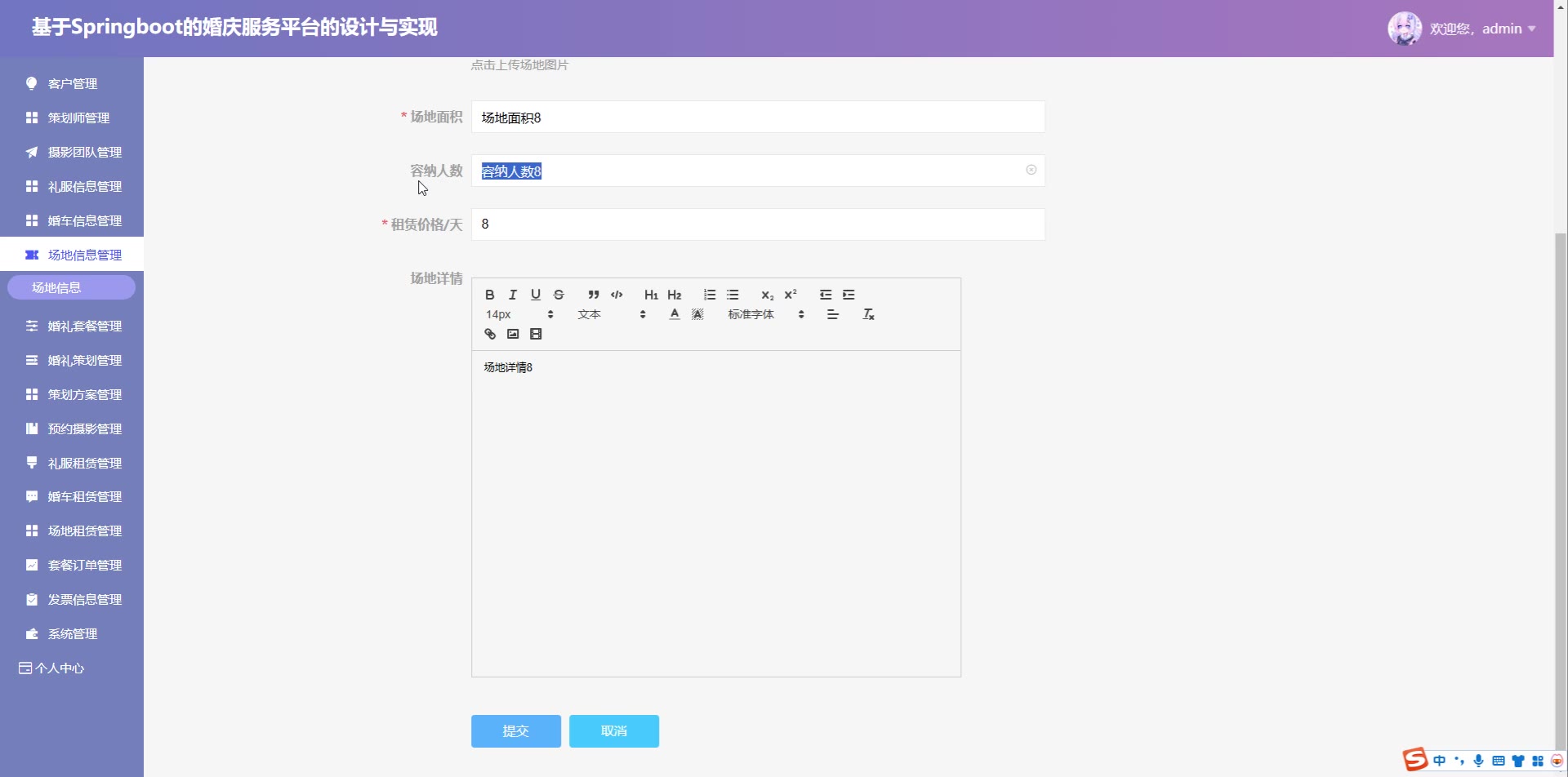Increase the indent of the text
1568x777 pixels.
click(x=849, y=295)
